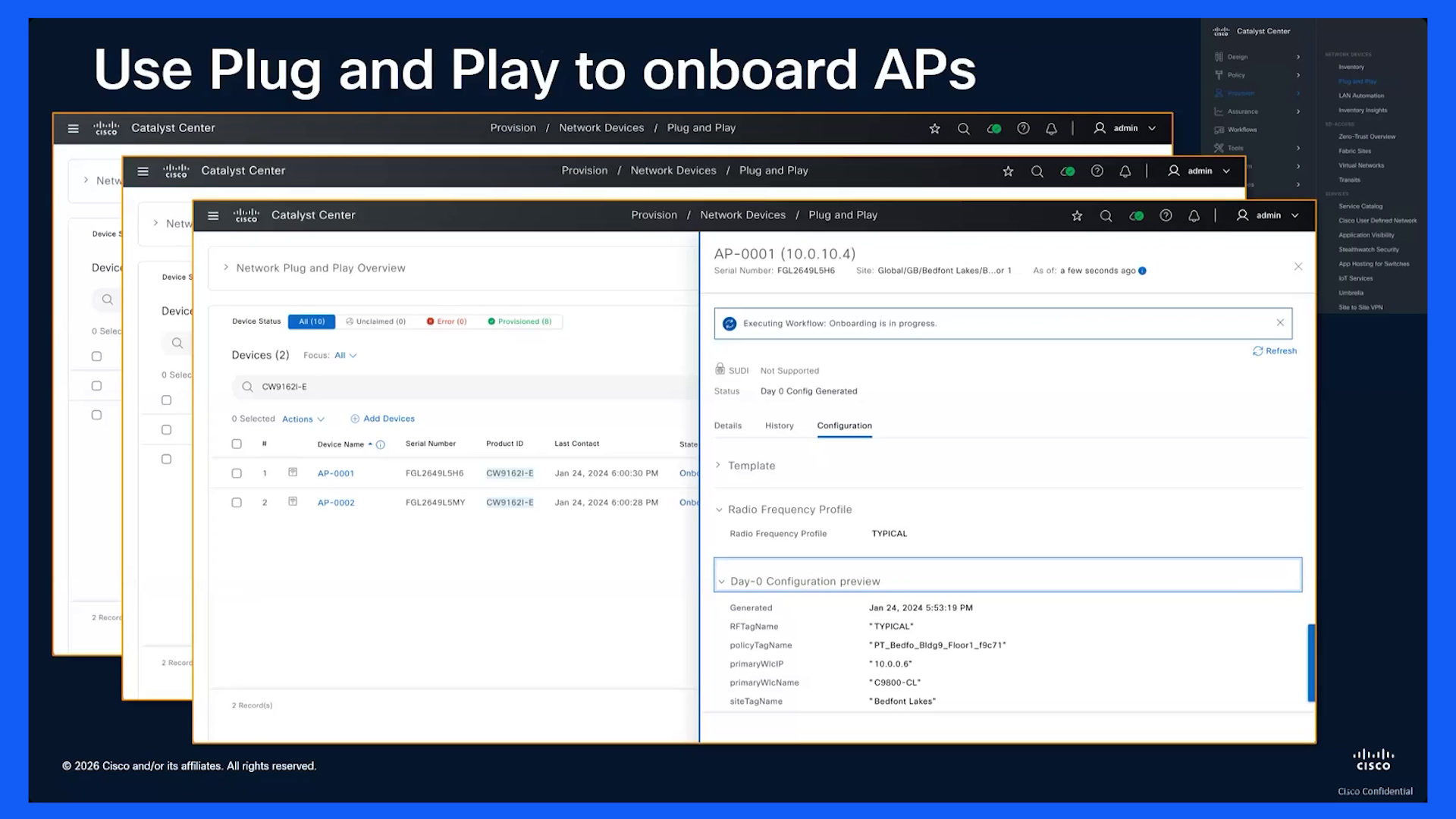Click info icon next to Device Name column
Image resolution: width=1456 pixels, height=819 pixels.
pyautogui.click(x=381, y=445)
